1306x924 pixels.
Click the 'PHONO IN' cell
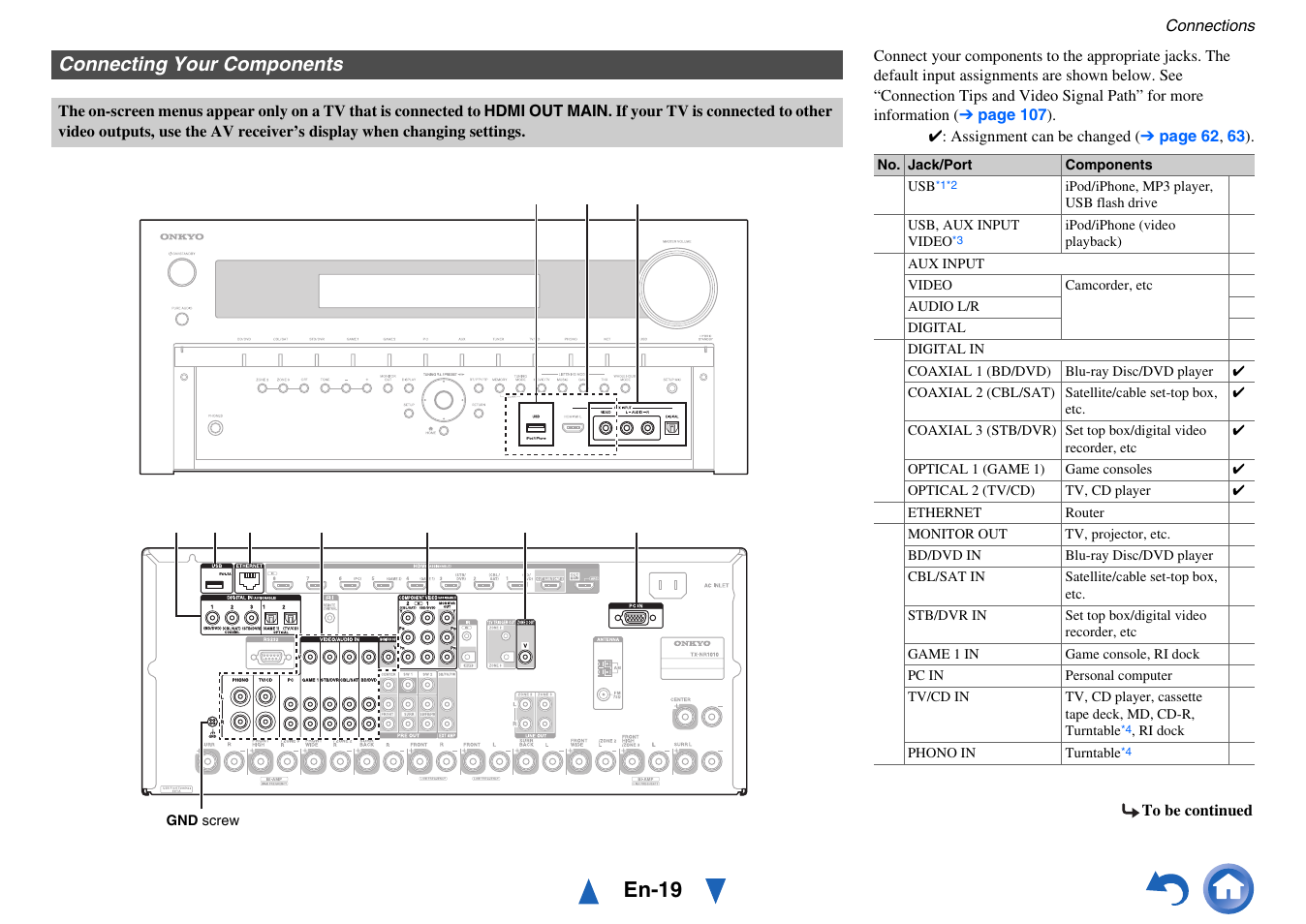pos(982,753)
